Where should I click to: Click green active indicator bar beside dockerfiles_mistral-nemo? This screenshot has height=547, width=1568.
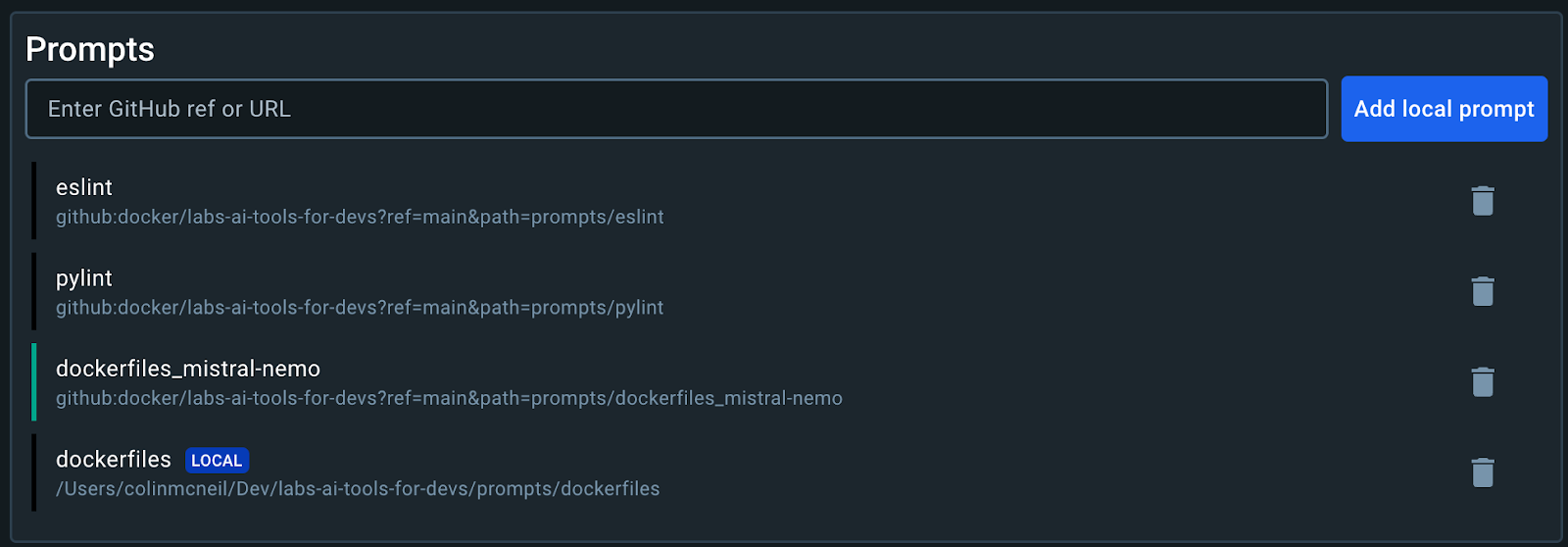(34, 382)
